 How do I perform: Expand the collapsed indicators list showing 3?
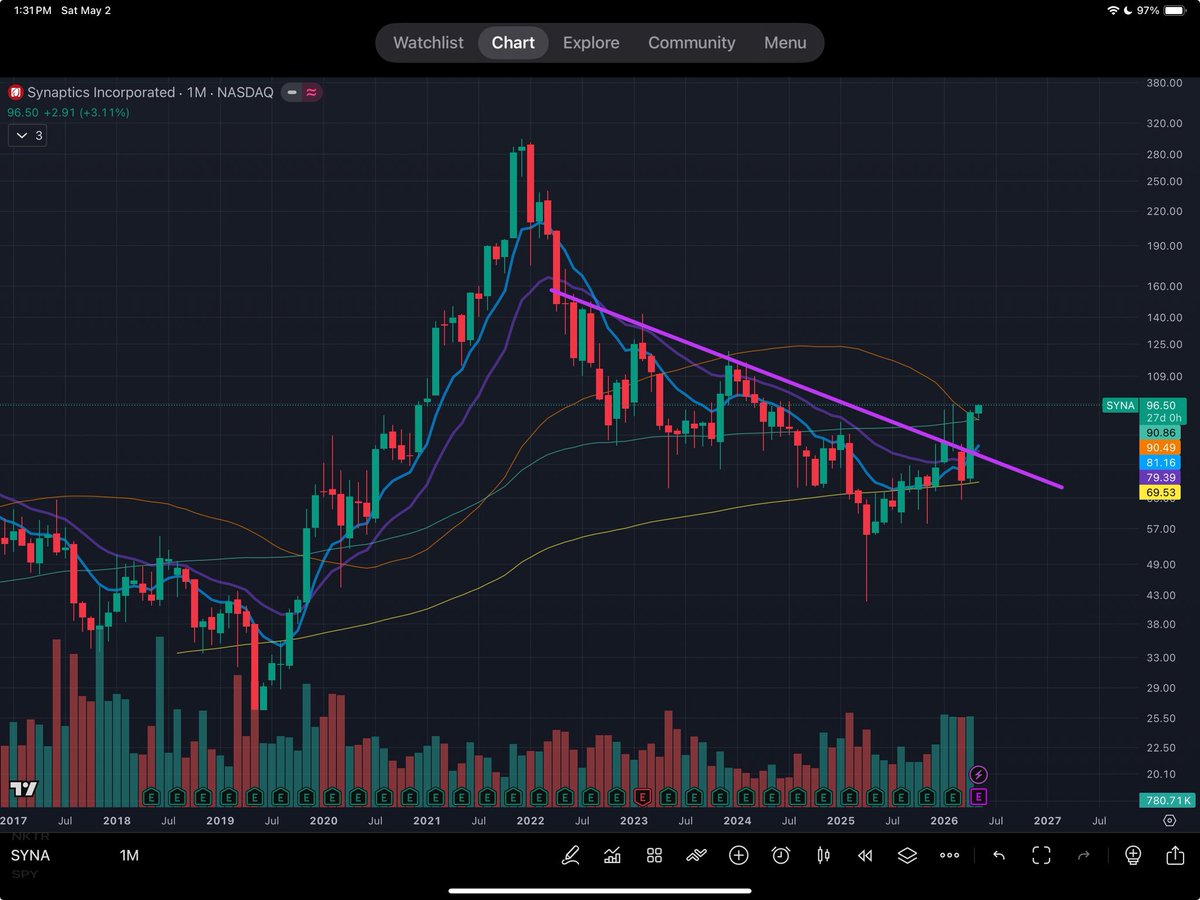27,135
